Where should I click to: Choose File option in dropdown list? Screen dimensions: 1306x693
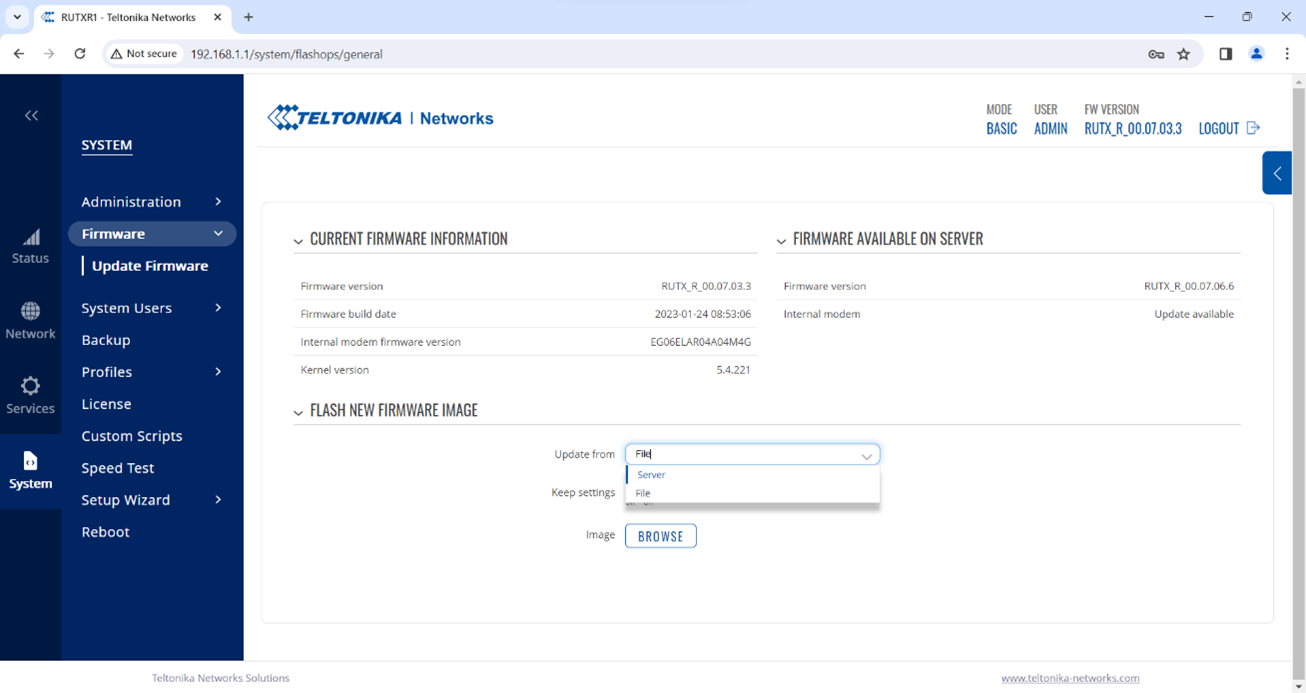pos(643,493)
